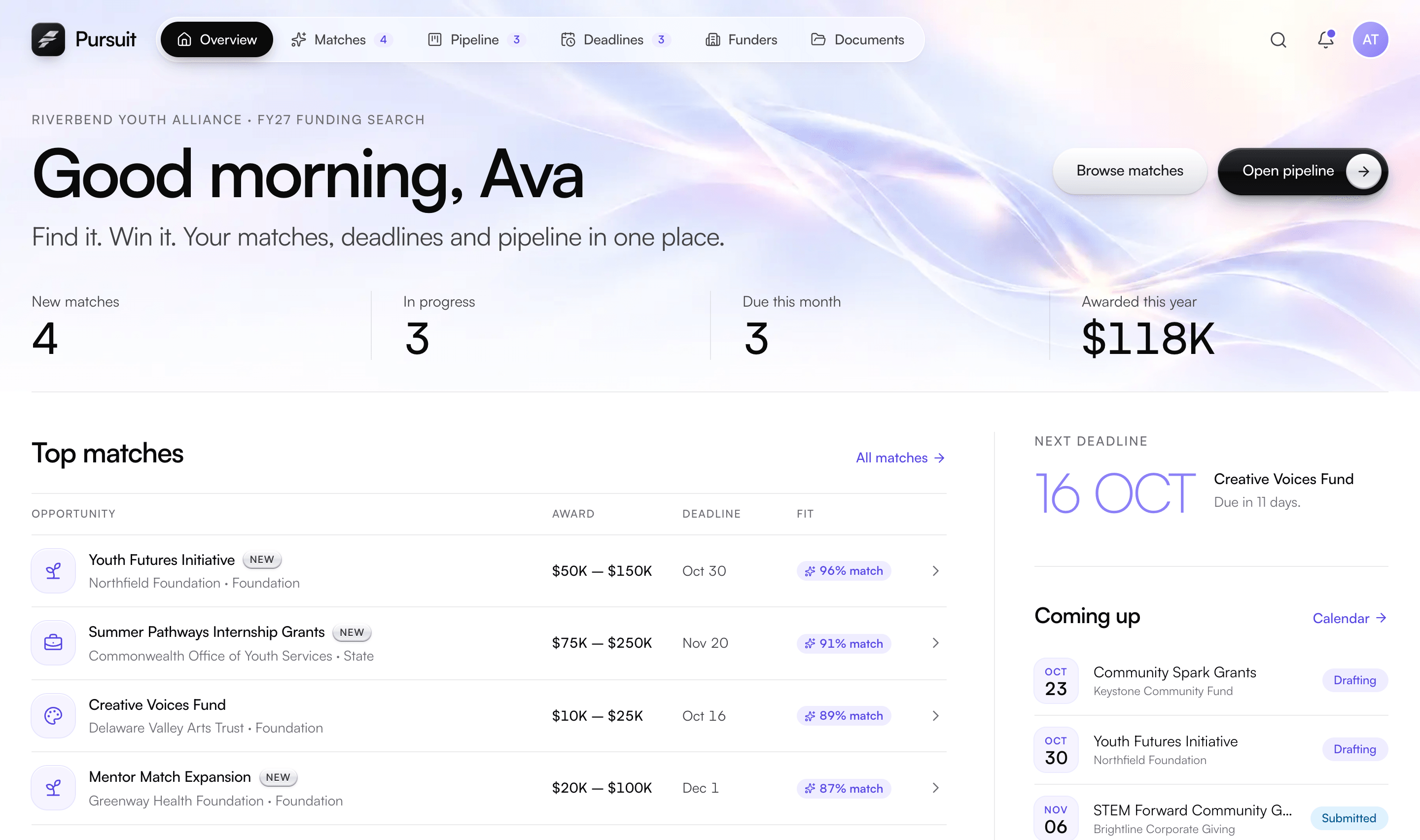Open the notifications bell icon

pos(1325,39)
